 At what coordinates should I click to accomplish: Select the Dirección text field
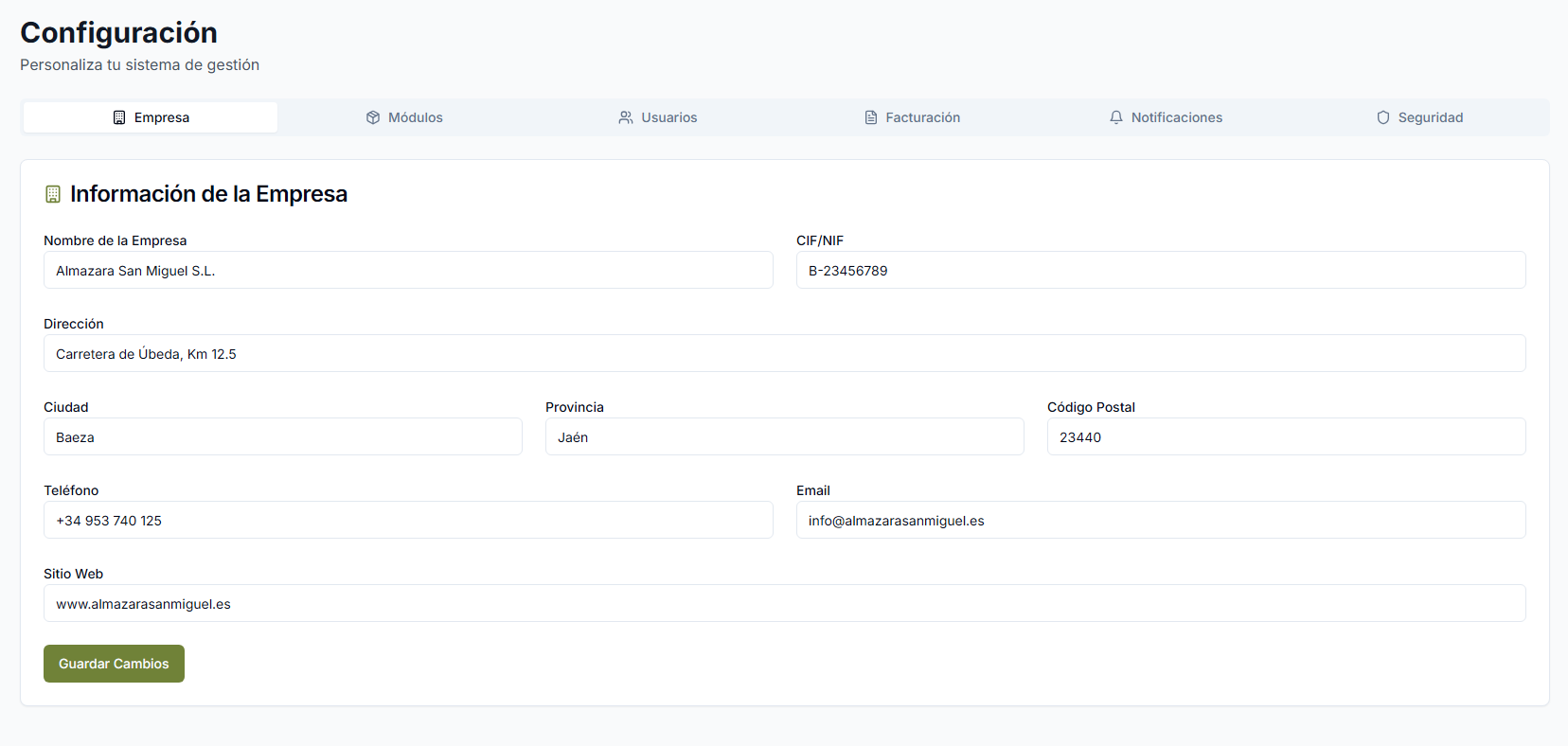coord(784,354)
